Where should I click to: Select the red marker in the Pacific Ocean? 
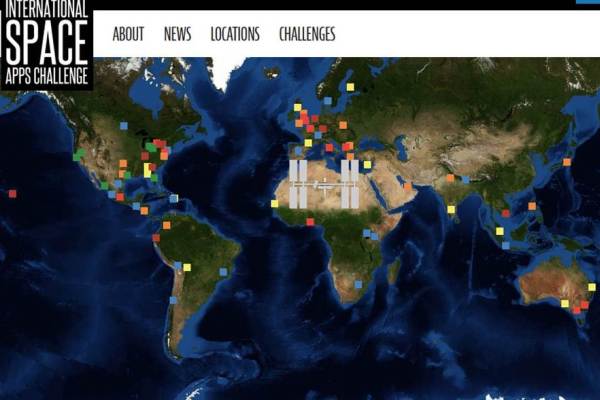pyautogui.click(x=12, y=193)
